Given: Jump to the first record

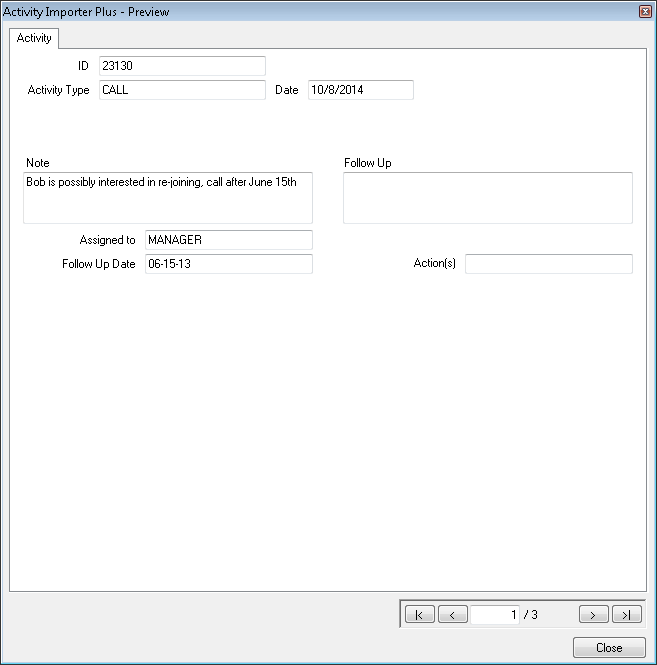Looking at the screenshot, I should [419, 615].
